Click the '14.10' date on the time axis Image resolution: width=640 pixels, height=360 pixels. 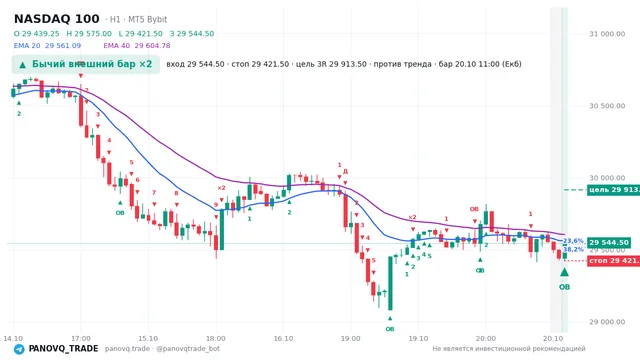point(13,338)
